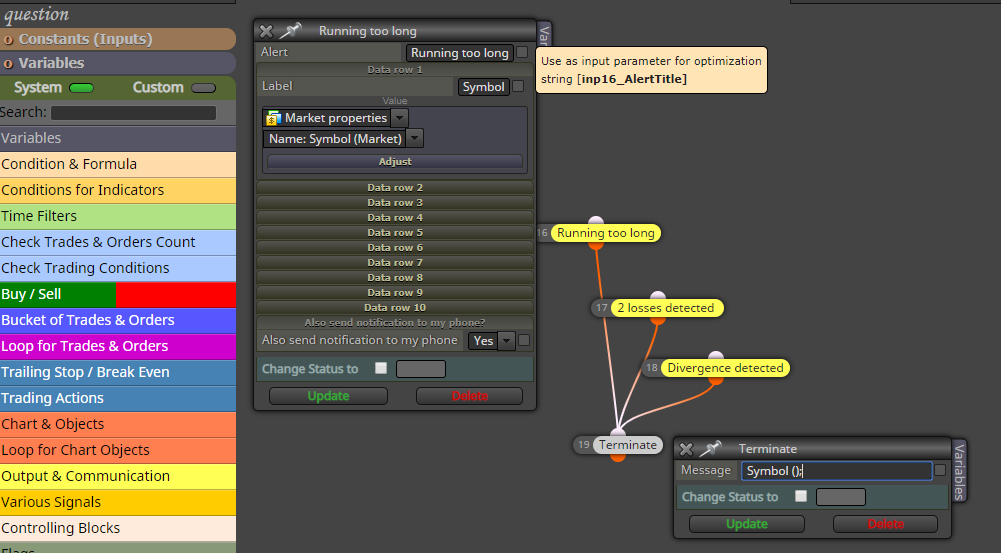Open Loop for Trades & Orders category
Image resolution: width=1001 pixels, height=553 pixels.
pyautogui.click(x=117, y=346)
